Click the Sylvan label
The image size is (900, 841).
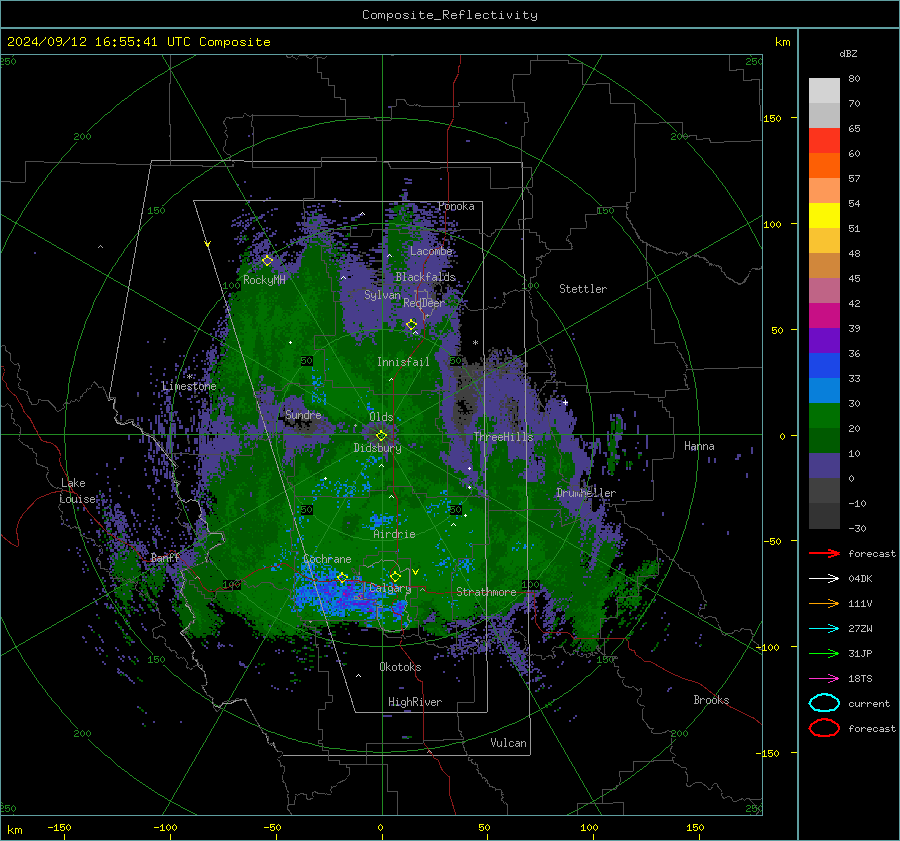pyautogui.click(x=382, y=295)
